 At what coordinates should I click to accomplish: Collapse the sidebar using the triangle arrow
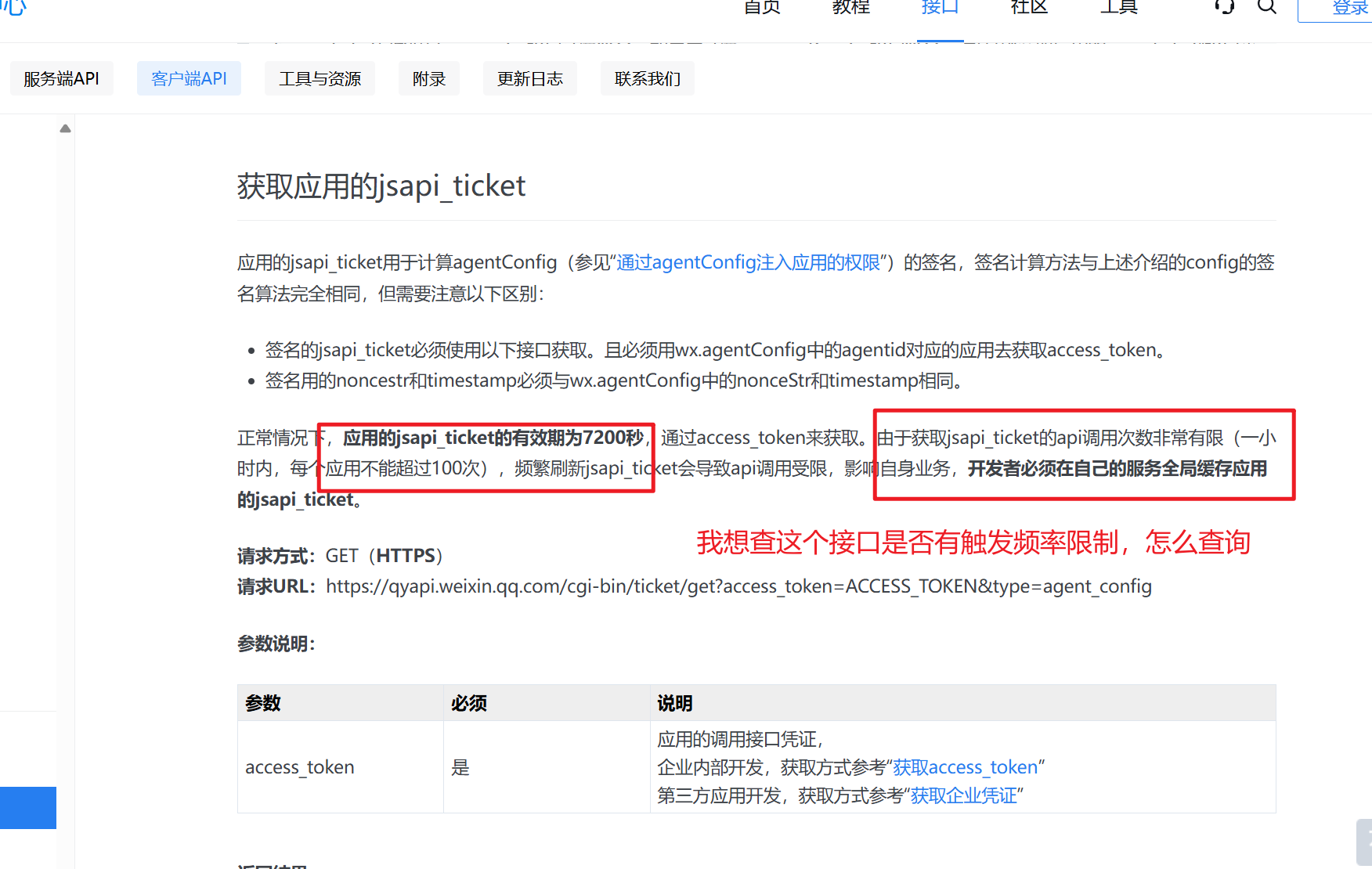(66, 128)
